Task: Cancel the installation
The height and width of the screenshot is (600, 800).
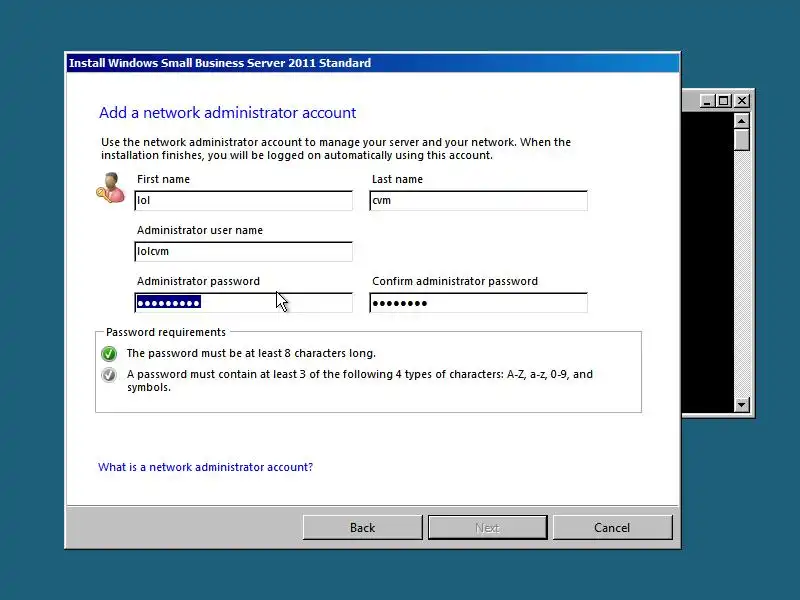Action: tap(612, 528)
